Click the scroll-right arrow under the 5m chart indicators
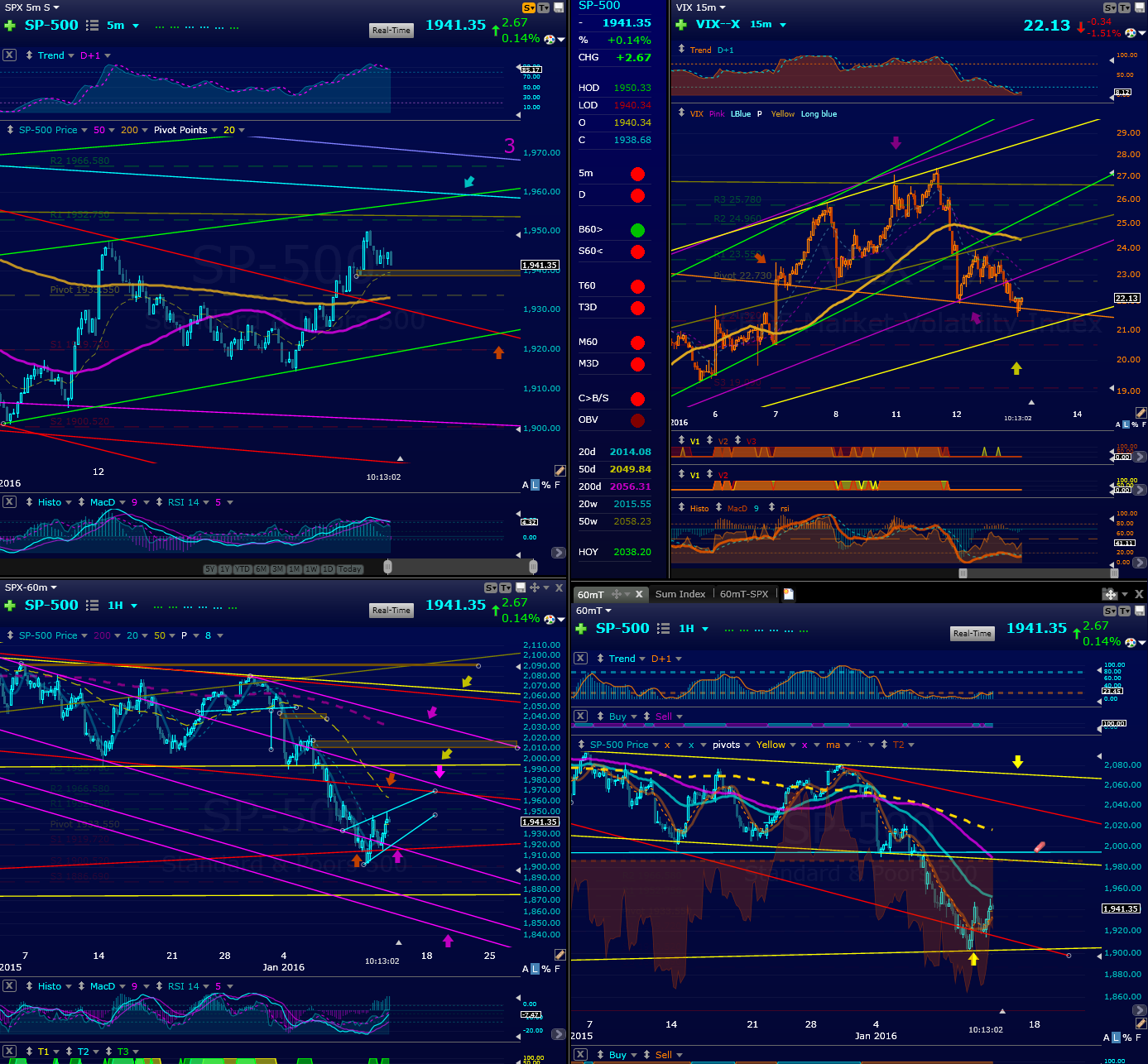Viewport: 1148px width, 1064px height. (x=559, y=553)
